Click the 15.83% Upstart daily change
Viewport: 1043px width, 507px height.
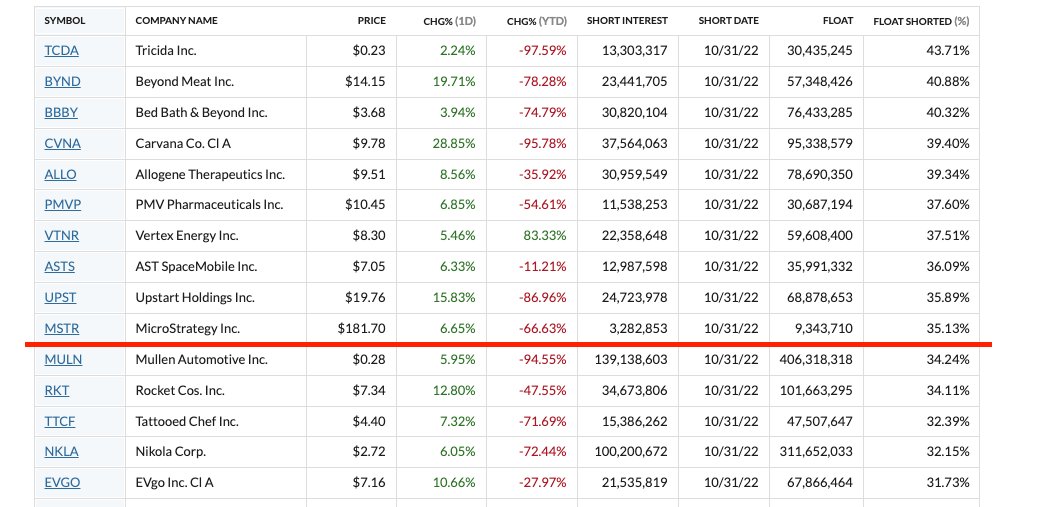pyautogui.click(x=454, y=297)
